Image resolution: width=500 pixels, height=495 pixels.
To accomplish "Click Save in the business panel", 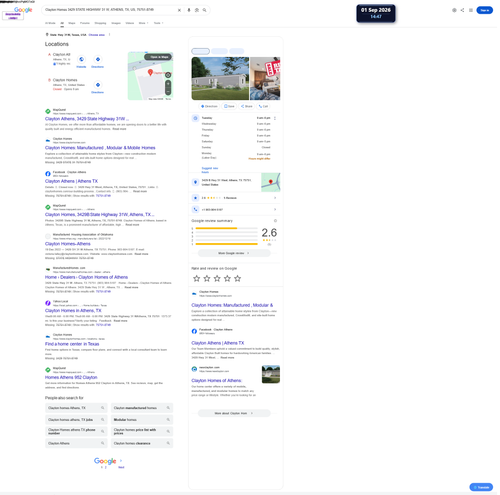I will click(229, 106).
